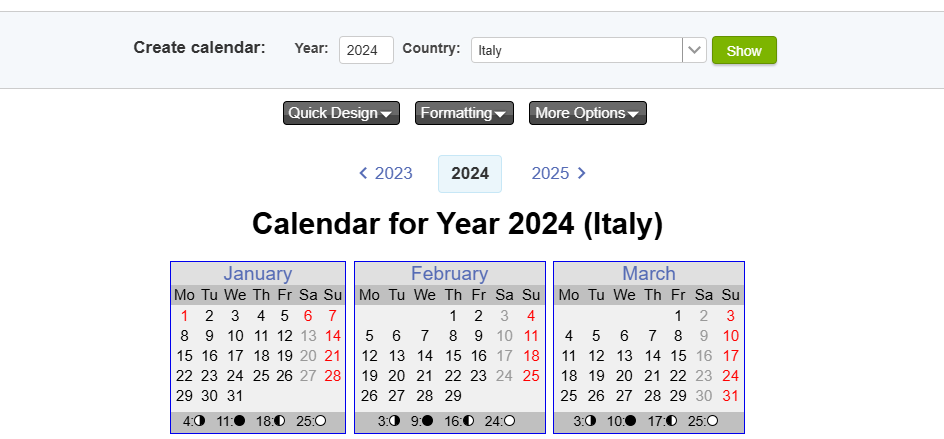
Task: Open the More Options dropdown
Action: coord(588,113)
